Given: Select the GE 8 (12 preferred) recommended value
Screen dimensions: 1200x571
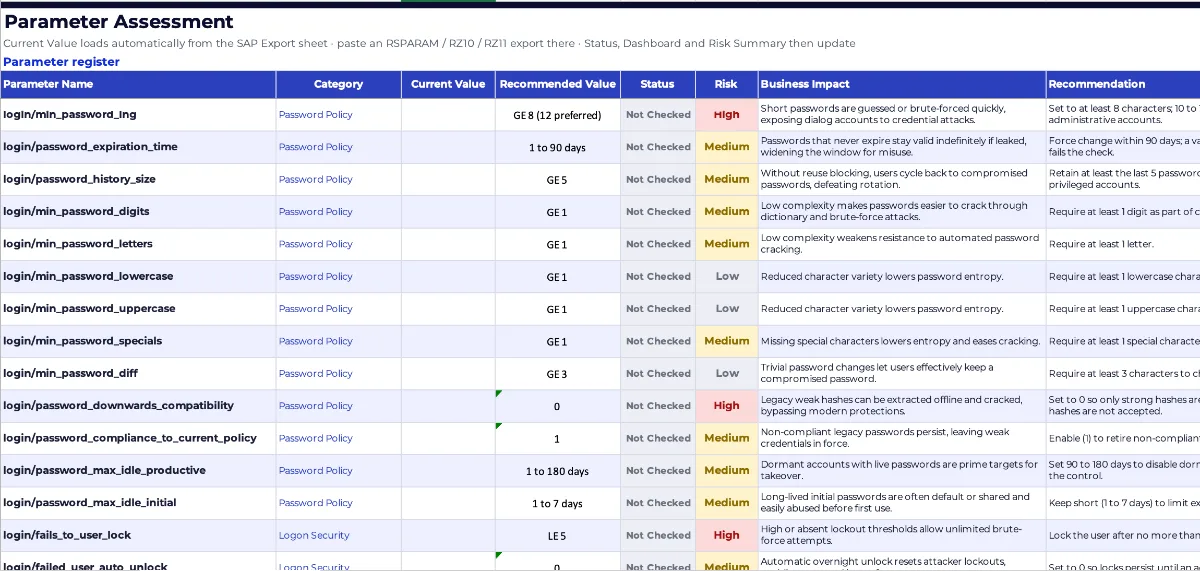Looking at the screenshot, I should pos(558,115).
